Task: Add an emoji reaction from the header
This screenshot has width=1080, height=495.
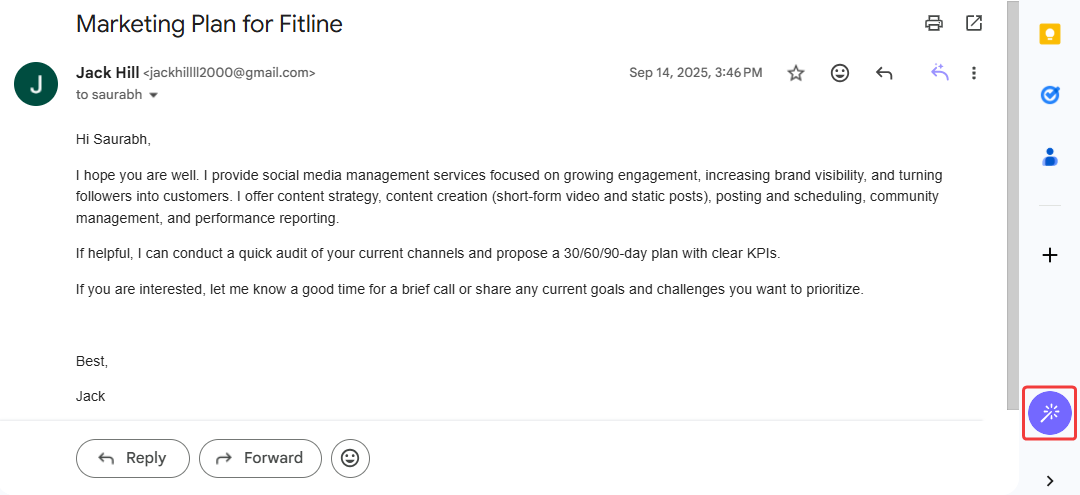Action: (840, 73)
